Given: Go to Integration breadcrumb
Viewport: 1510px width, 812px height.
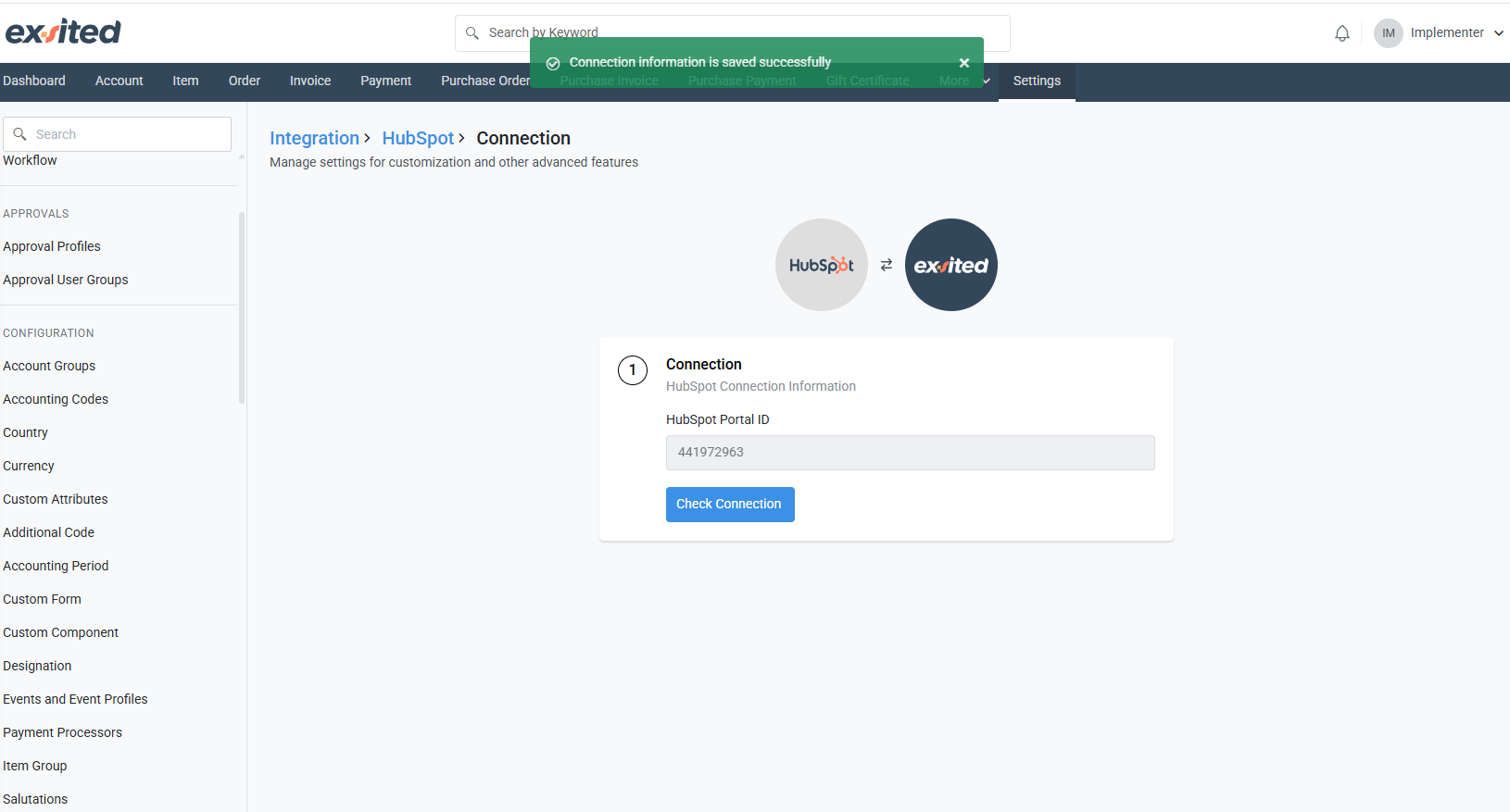Looking at the screenshot, I should coord(314,138).
